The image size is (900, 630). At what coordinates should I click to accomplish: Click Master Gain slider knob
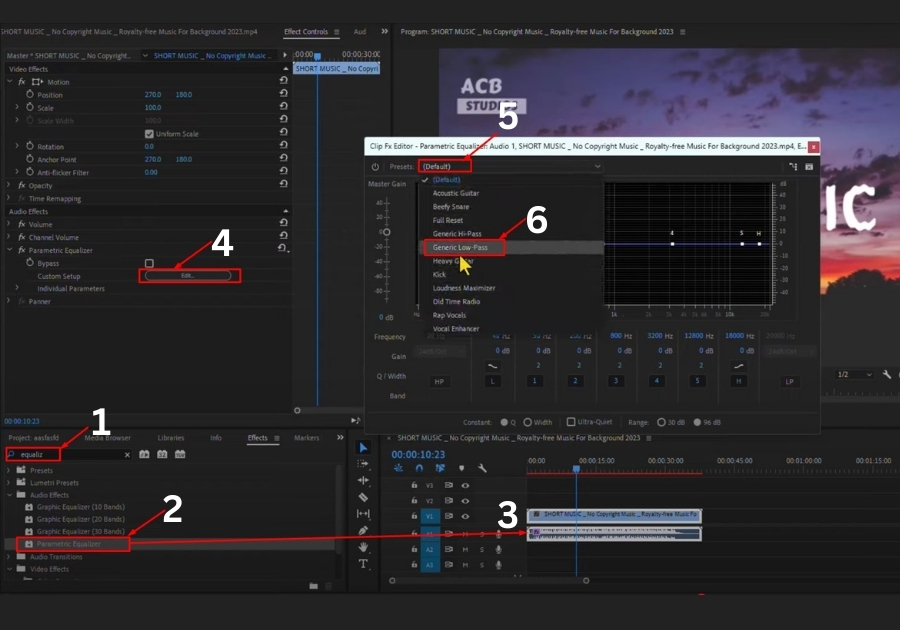386,232
